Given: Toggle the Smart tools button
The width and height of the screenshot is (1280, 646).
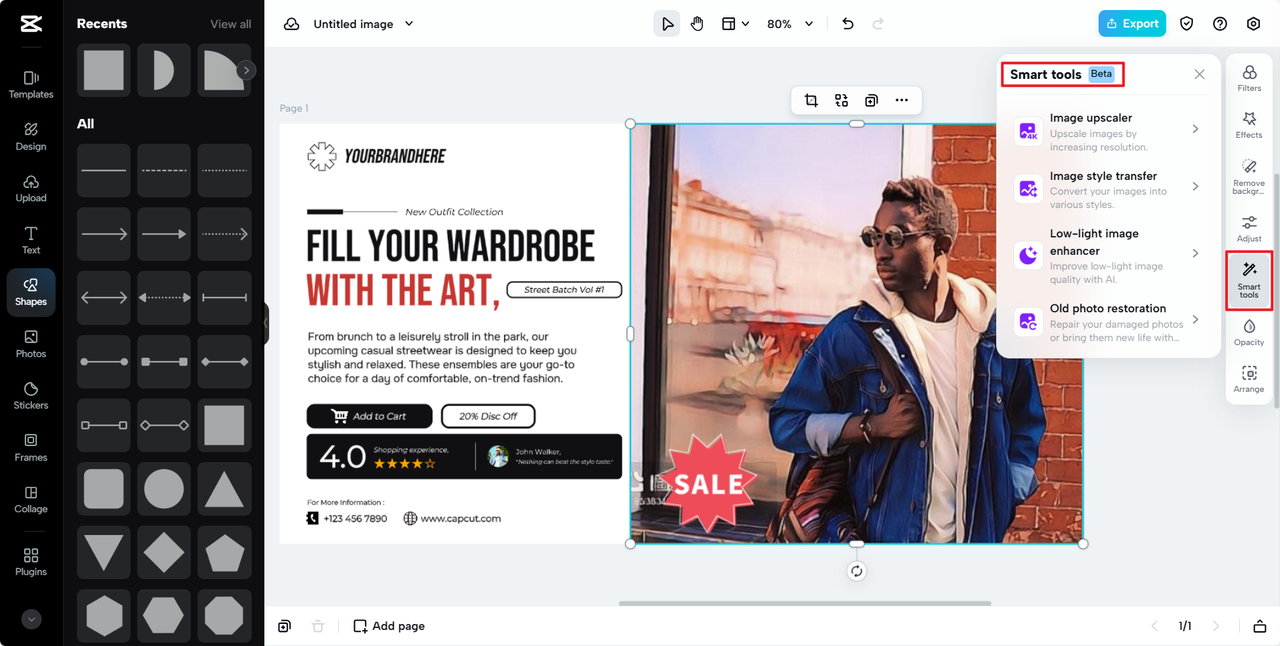Looking at the screenshot, I should point(1249,279).
